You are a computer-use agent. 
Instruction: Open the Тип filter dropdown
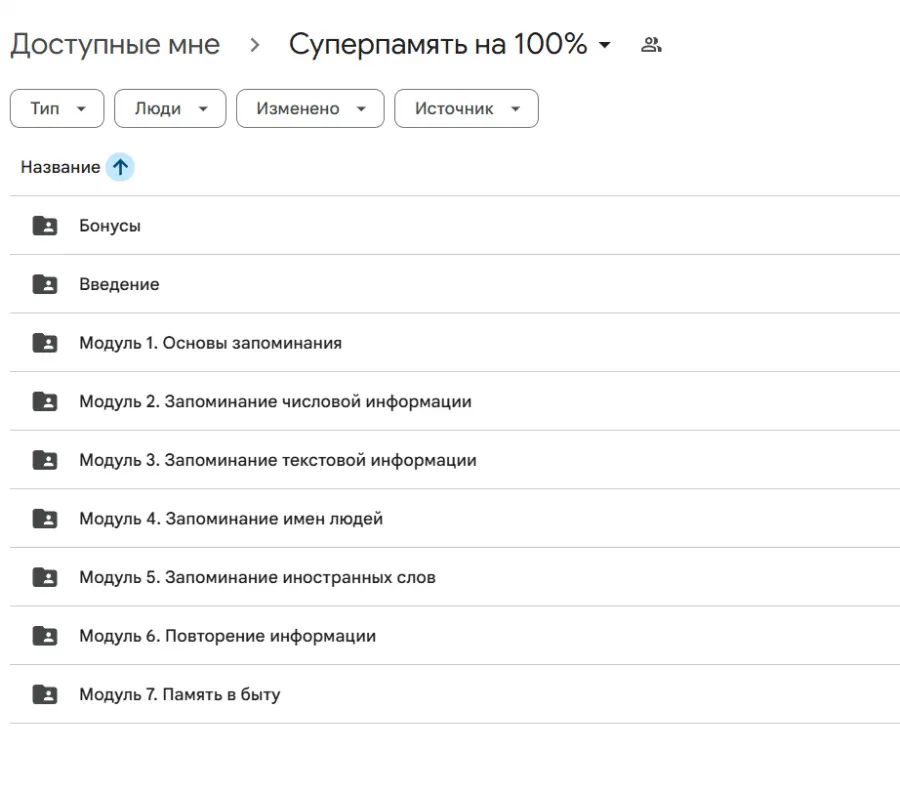(x=56, y=108)
